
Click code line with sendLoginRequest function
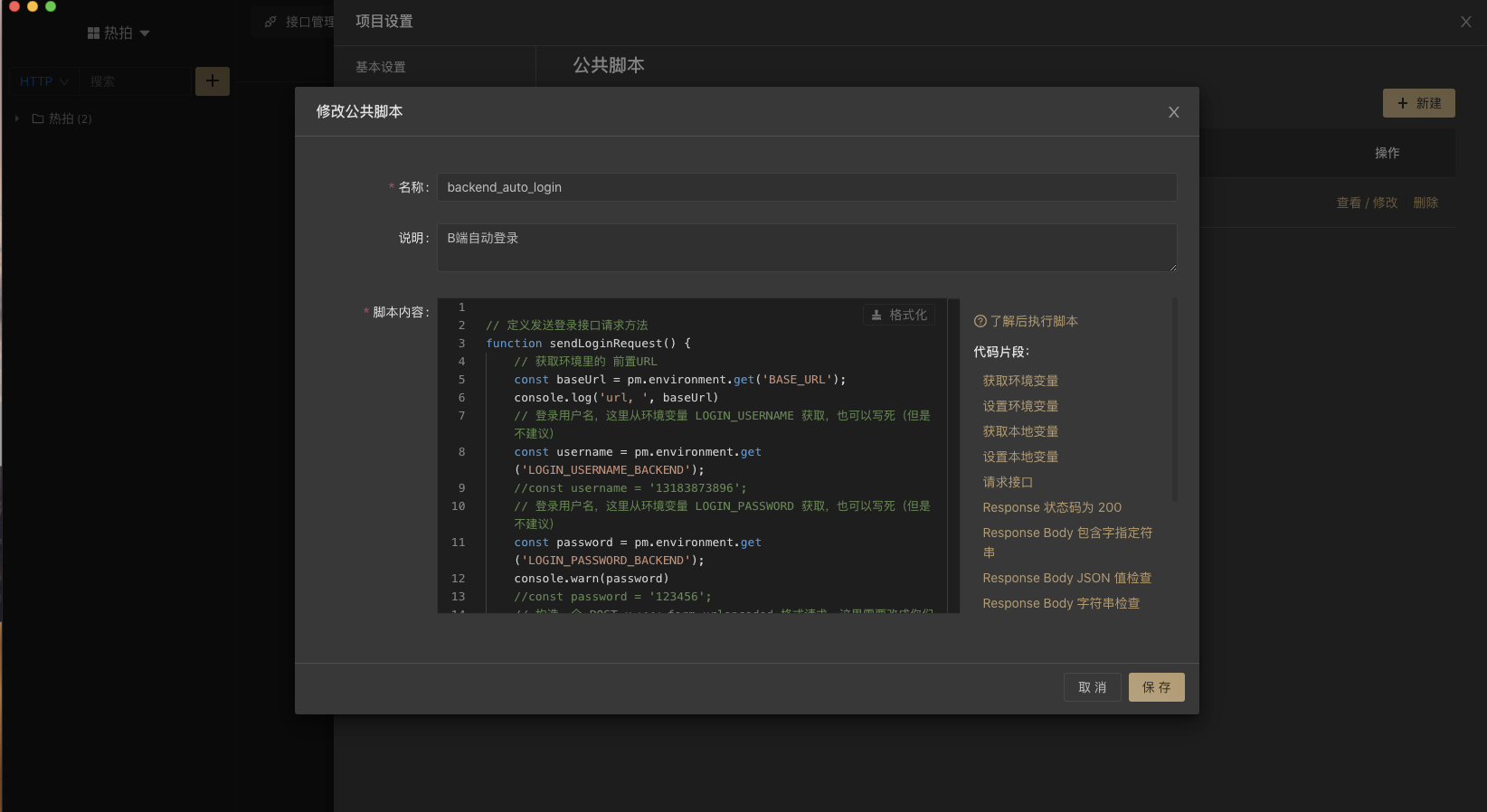(x=588, y=344)
